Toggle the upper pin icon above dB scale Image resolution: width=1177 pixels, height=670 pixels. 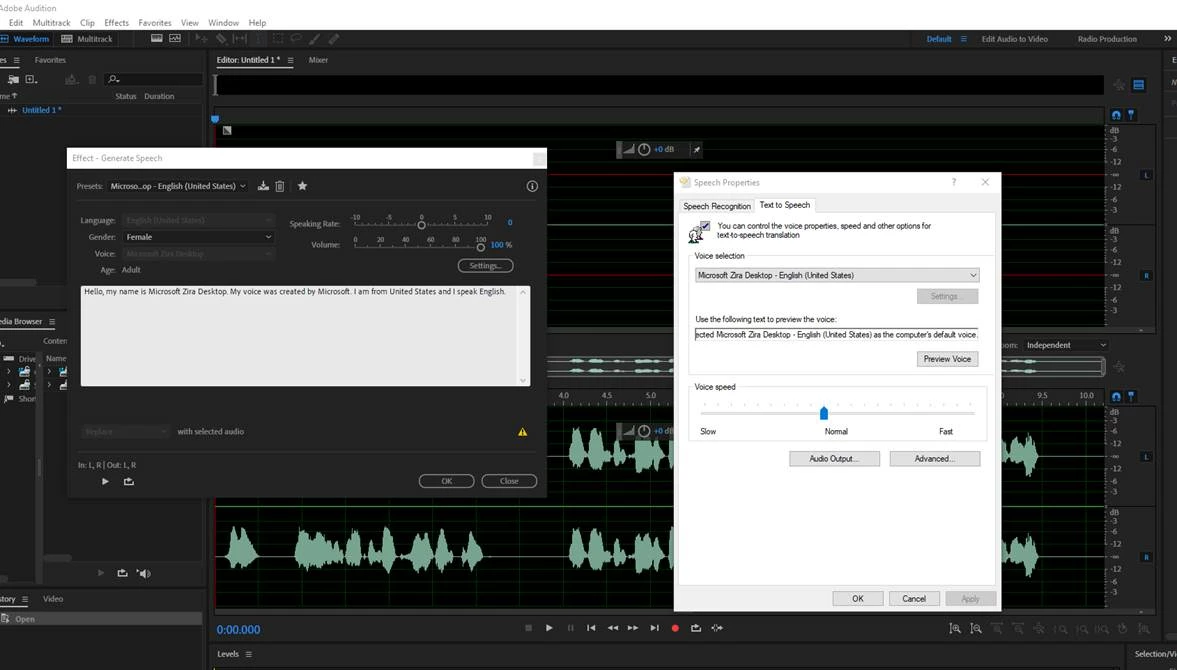[1131, 115]
